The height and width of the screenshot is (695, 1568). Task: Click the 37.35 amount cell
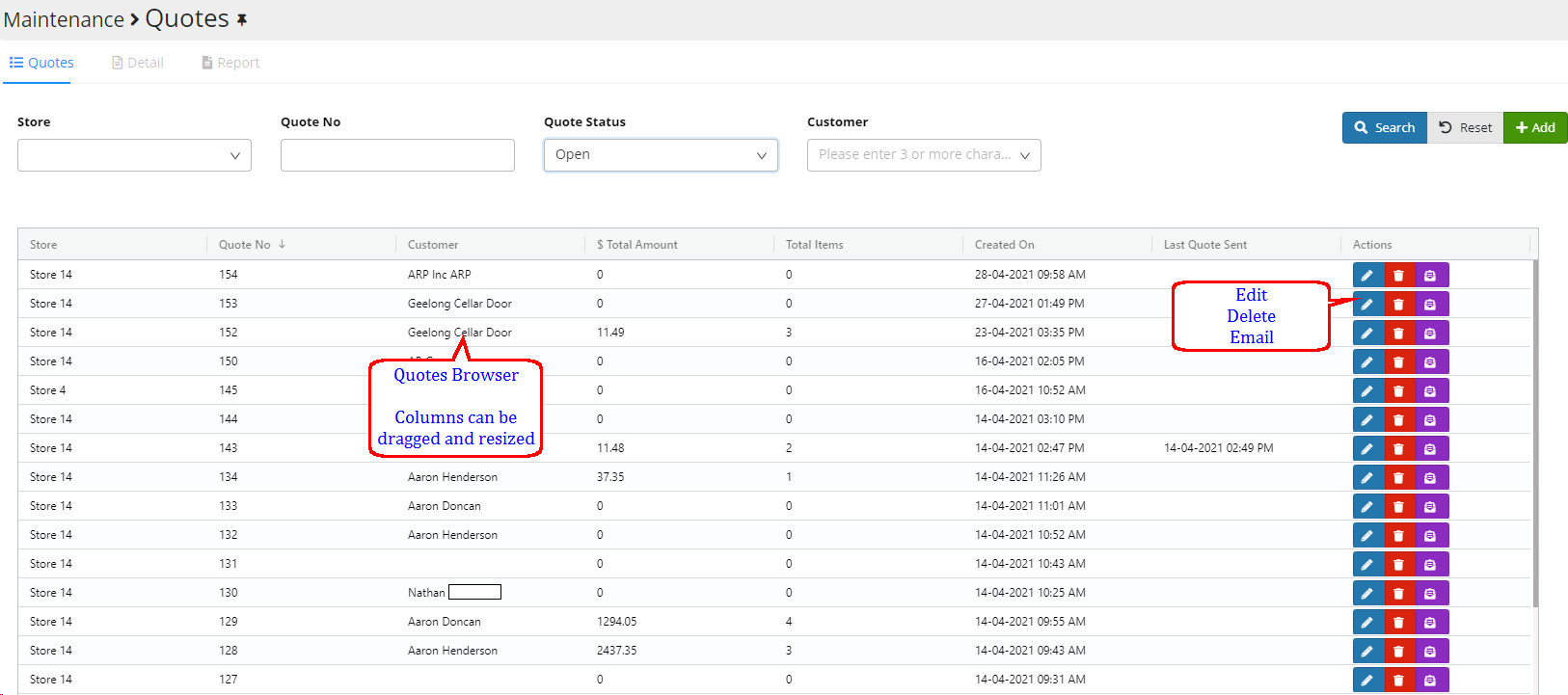pyautogui.click(x=610, y=477)
